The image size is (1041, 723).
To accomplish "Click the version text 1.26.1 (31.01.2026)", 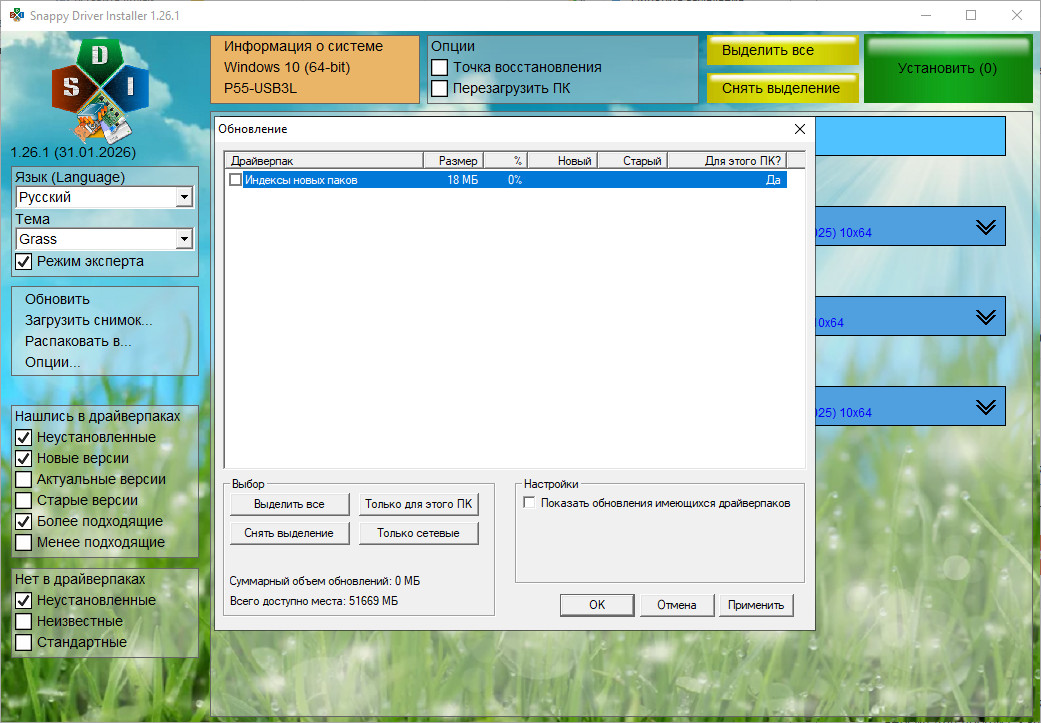I will tap(73, 153).
